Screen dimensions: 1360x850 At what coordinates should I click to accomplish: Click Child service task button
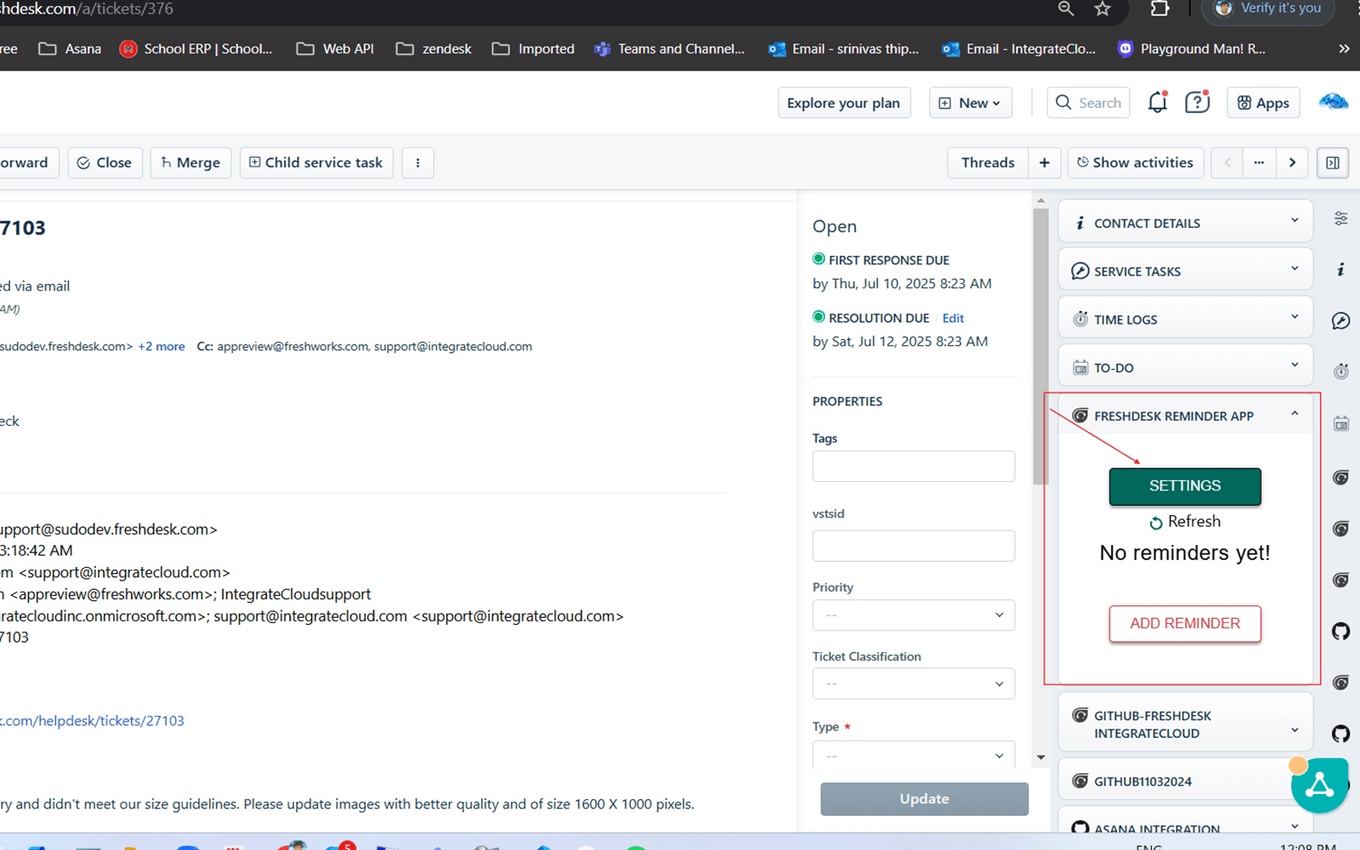316,163
